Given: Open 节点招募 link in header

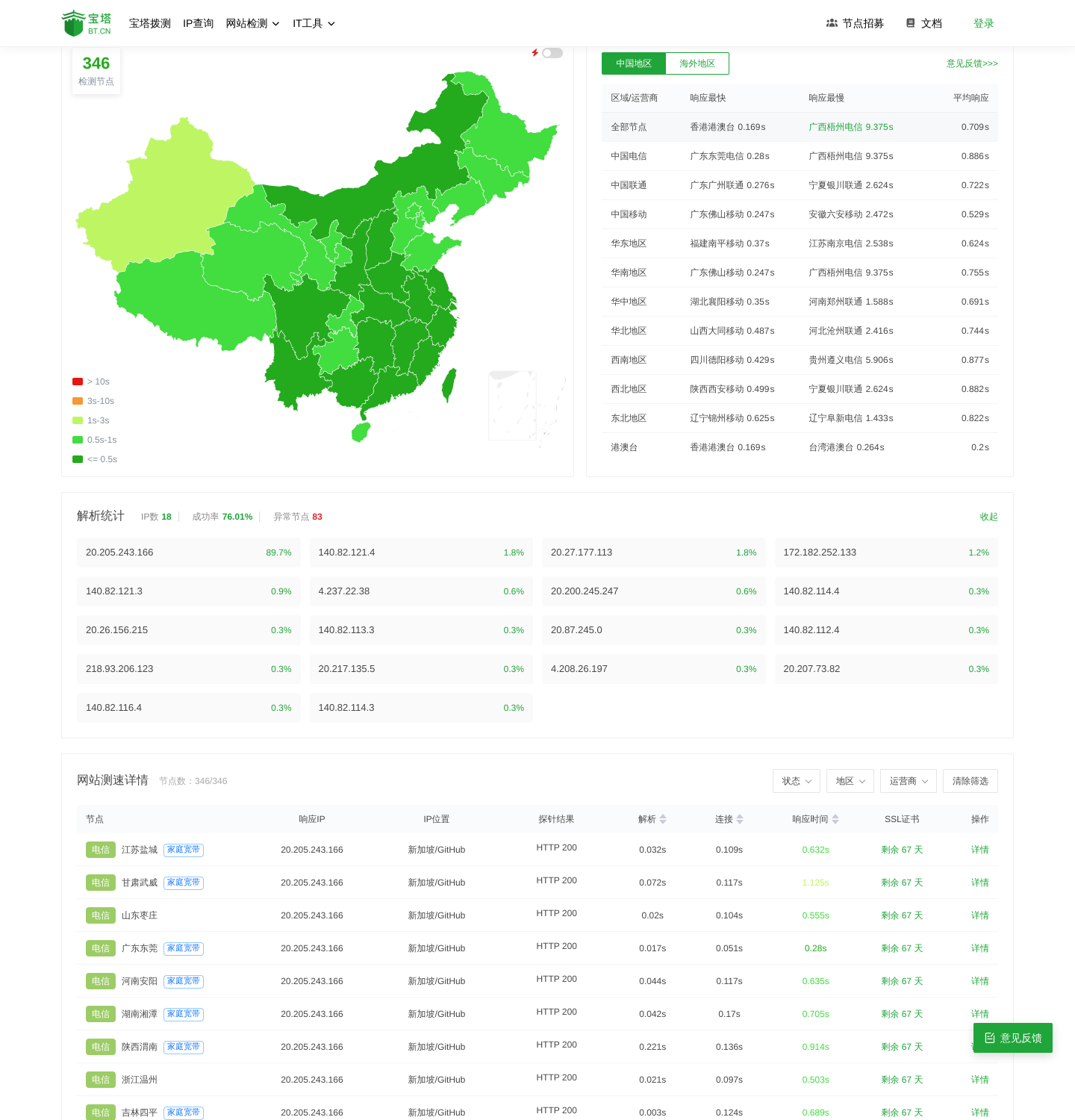Looking at the screenshot, I should [855, 23].
